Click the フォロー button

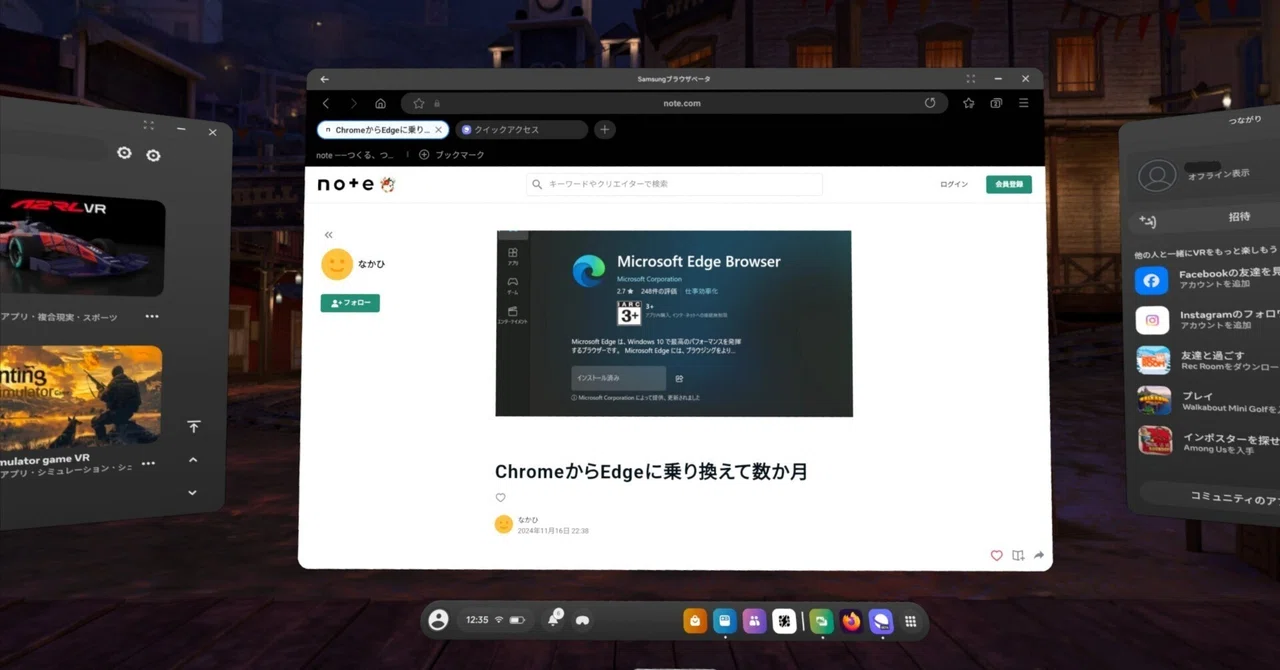350,303
